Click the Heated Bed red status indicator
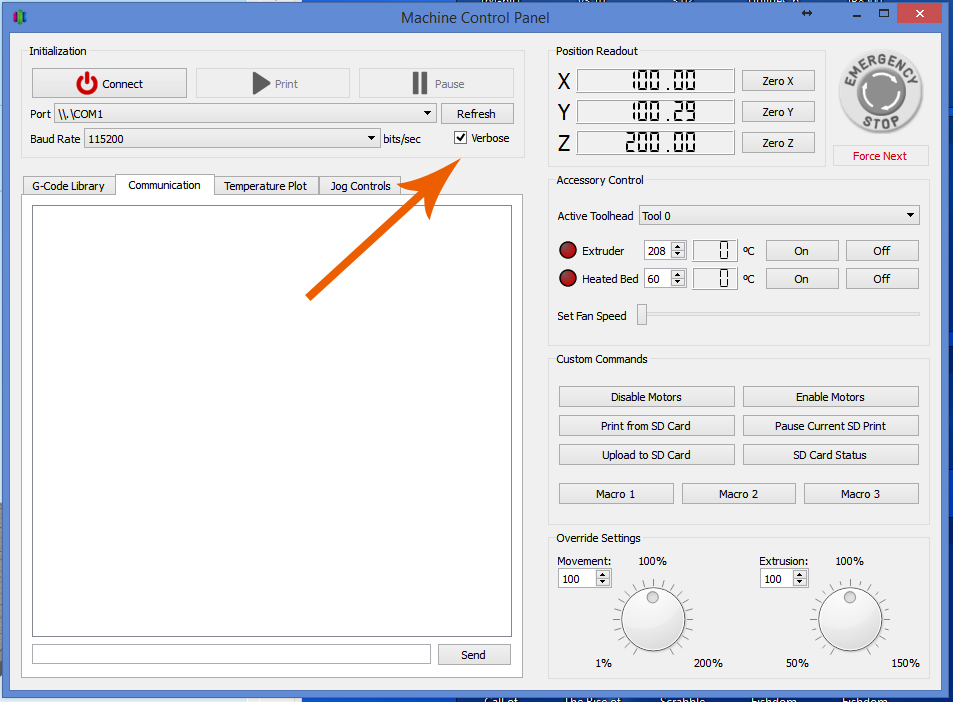 [568, 279]
